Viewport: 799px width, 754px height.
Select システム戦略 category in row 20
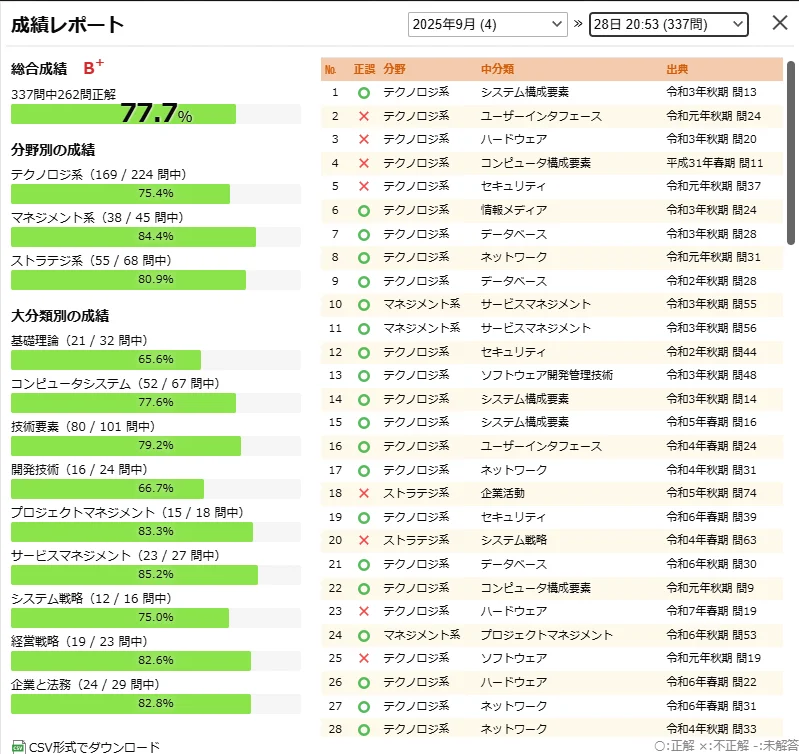click(514, 540)
